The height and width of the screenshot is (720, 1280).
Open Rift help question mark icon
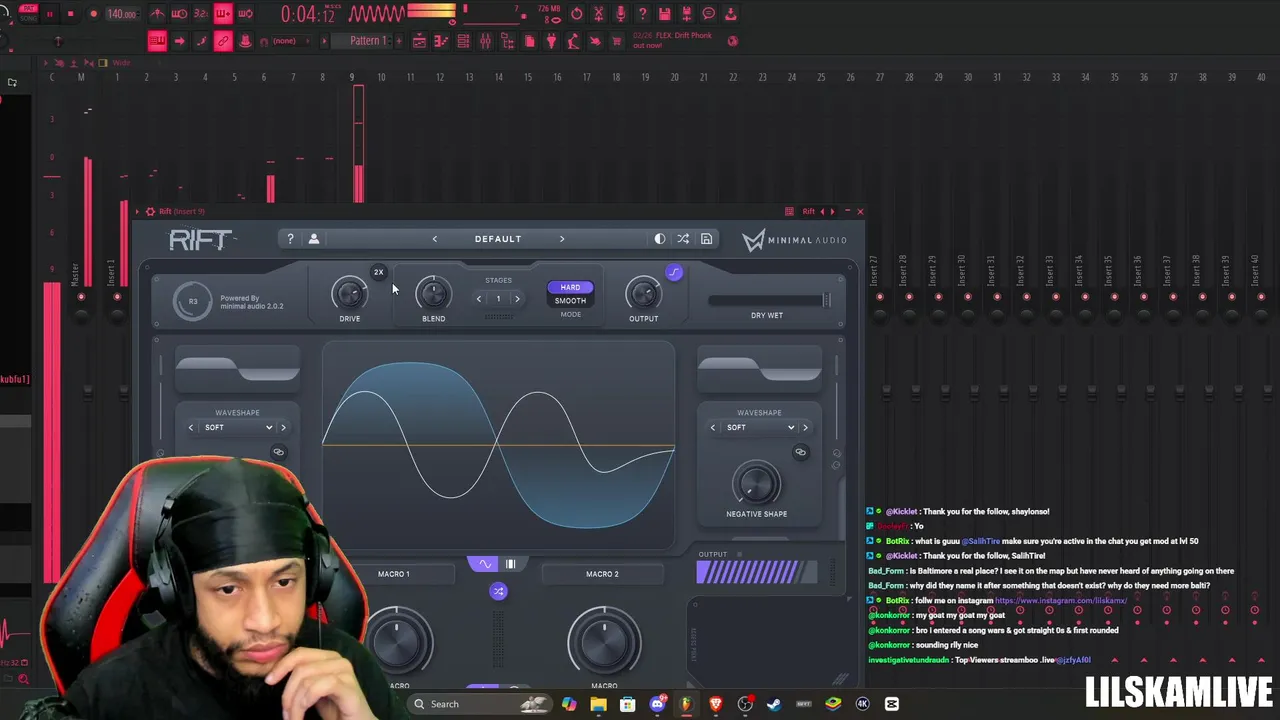290,239
